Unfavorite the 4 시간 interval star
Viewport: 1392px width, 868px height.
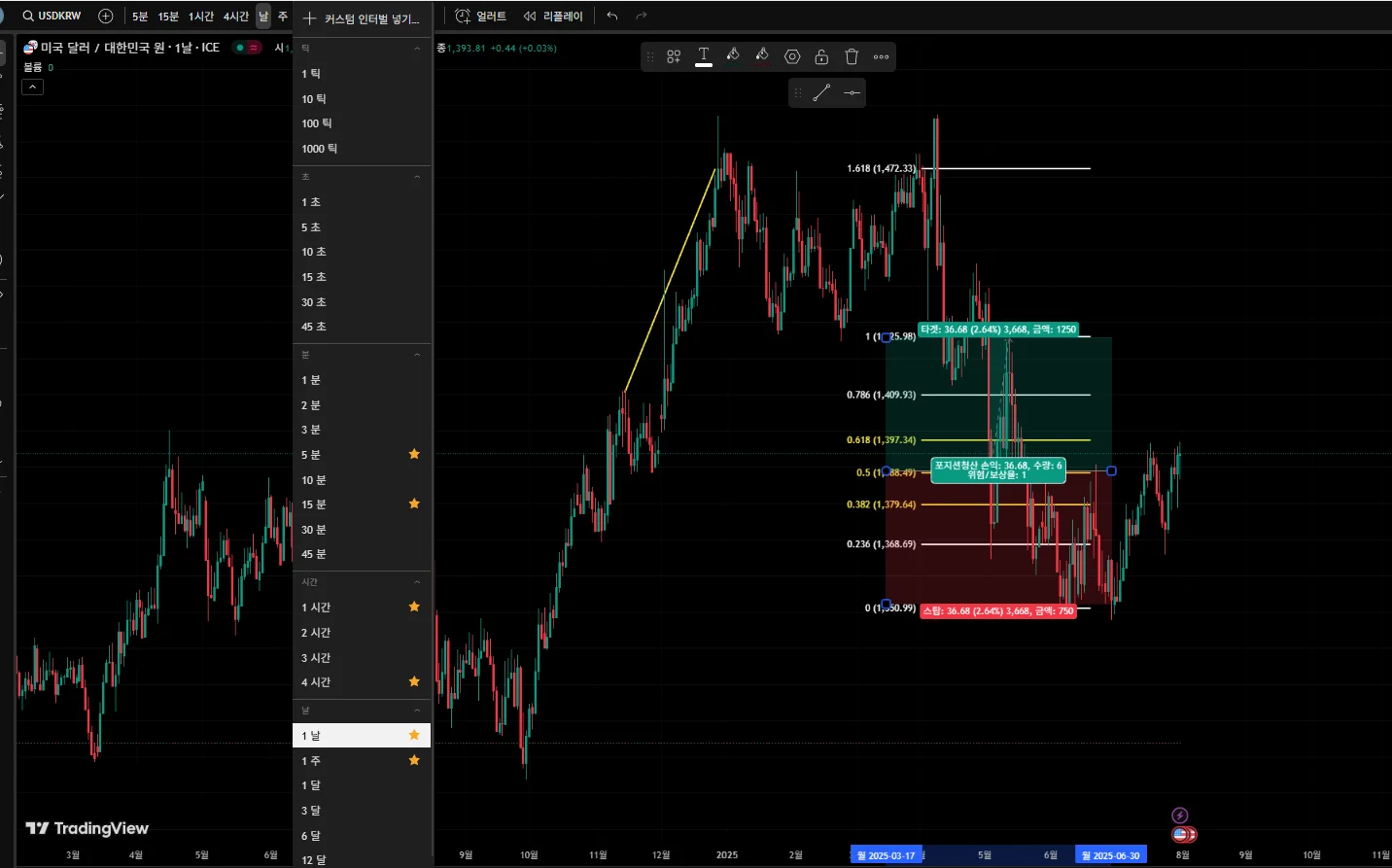coord(414,681)
